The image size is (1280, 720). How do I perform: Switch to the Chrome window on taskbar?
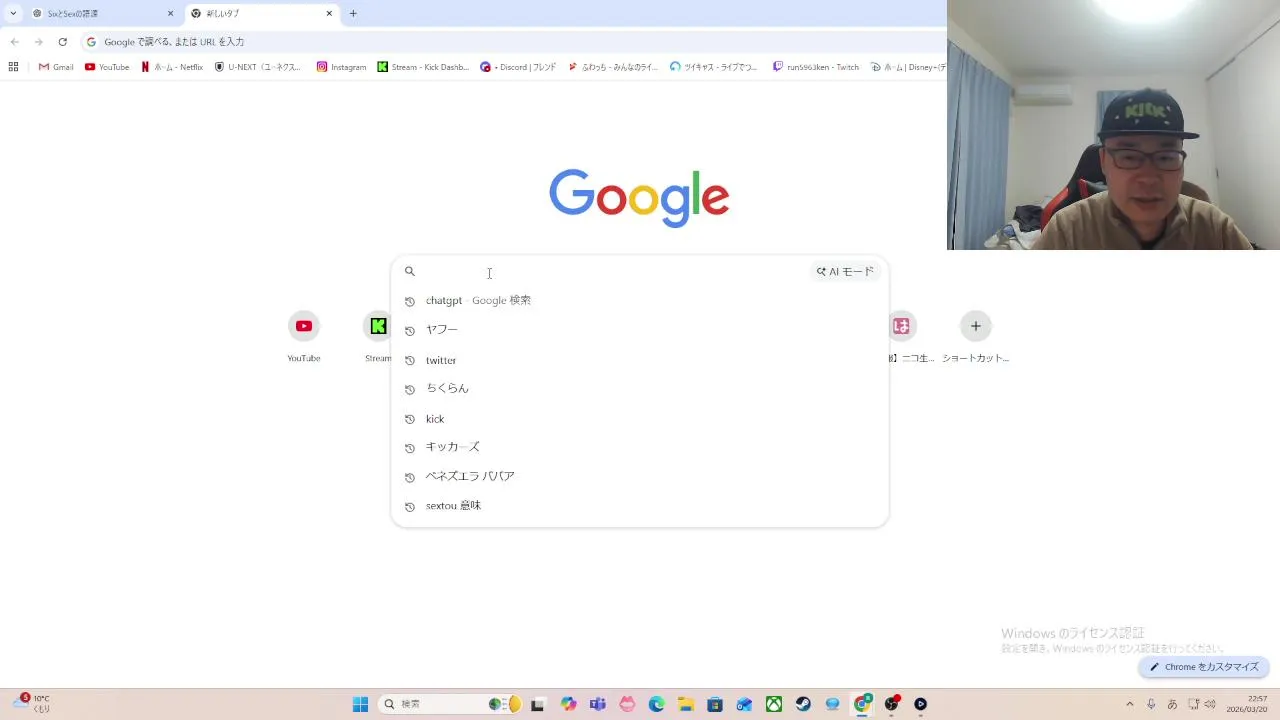862,704
